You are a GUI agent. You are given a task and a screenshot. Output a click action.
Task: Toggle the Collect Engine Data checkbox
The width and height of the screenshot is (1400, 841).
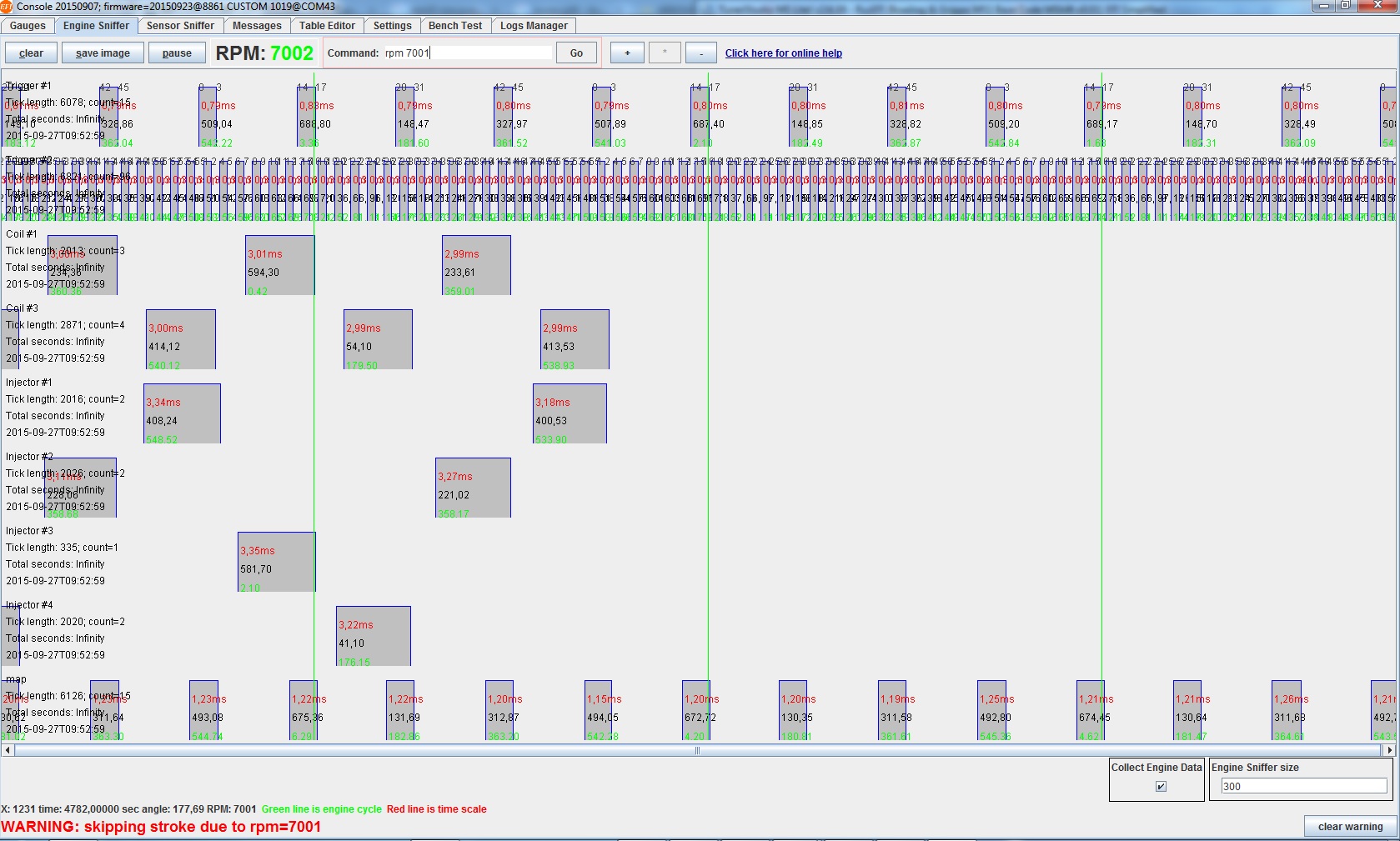coord(1161,786)
